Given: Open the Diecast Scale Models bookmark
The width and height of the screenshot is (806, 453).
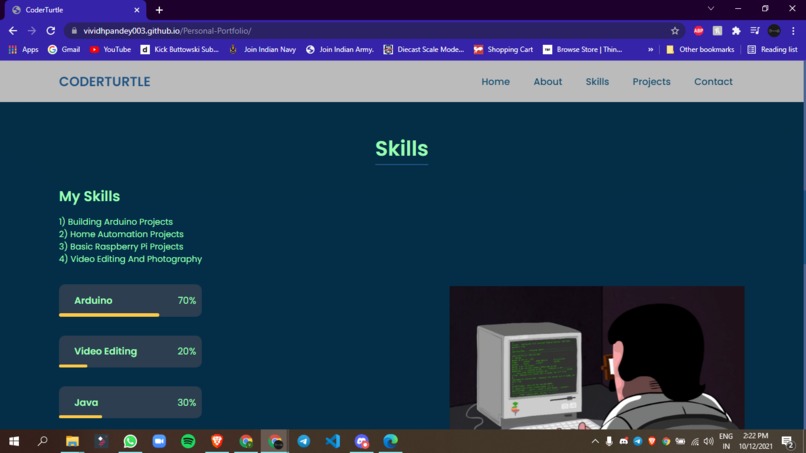Looking at the screenshot, I should tap(424, 49).
